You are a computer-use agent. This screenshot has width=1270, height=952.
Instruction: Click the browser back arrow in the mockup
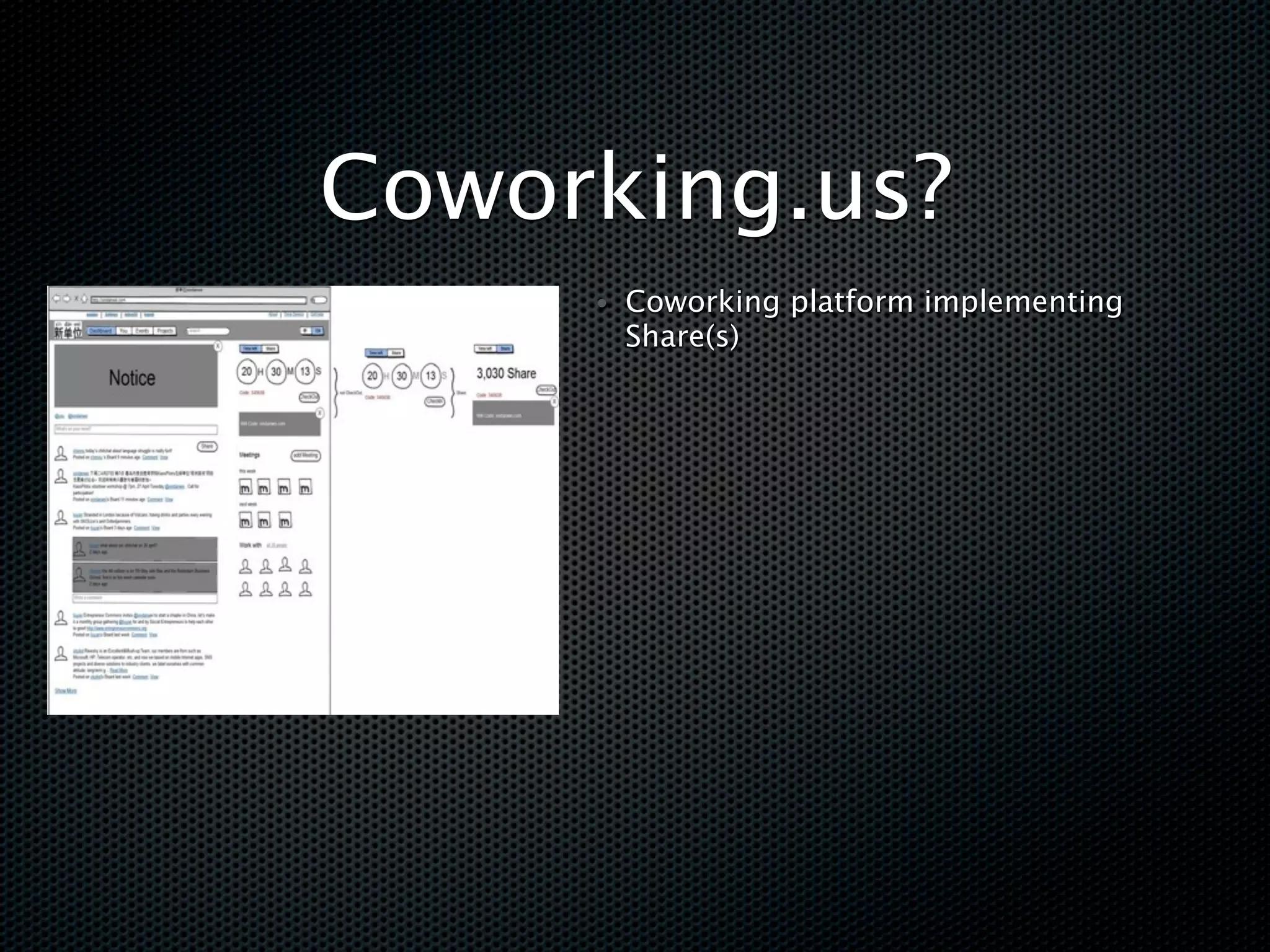click(x=56, y=300)
